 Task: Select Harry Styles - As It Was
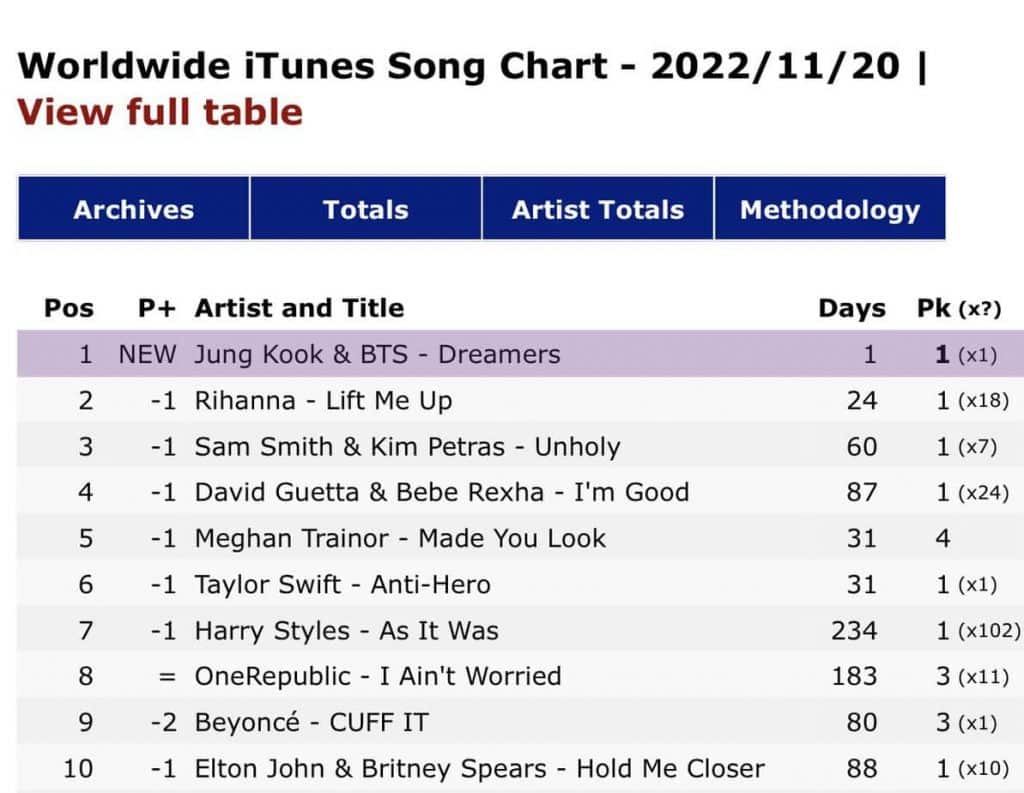(346, 631)
